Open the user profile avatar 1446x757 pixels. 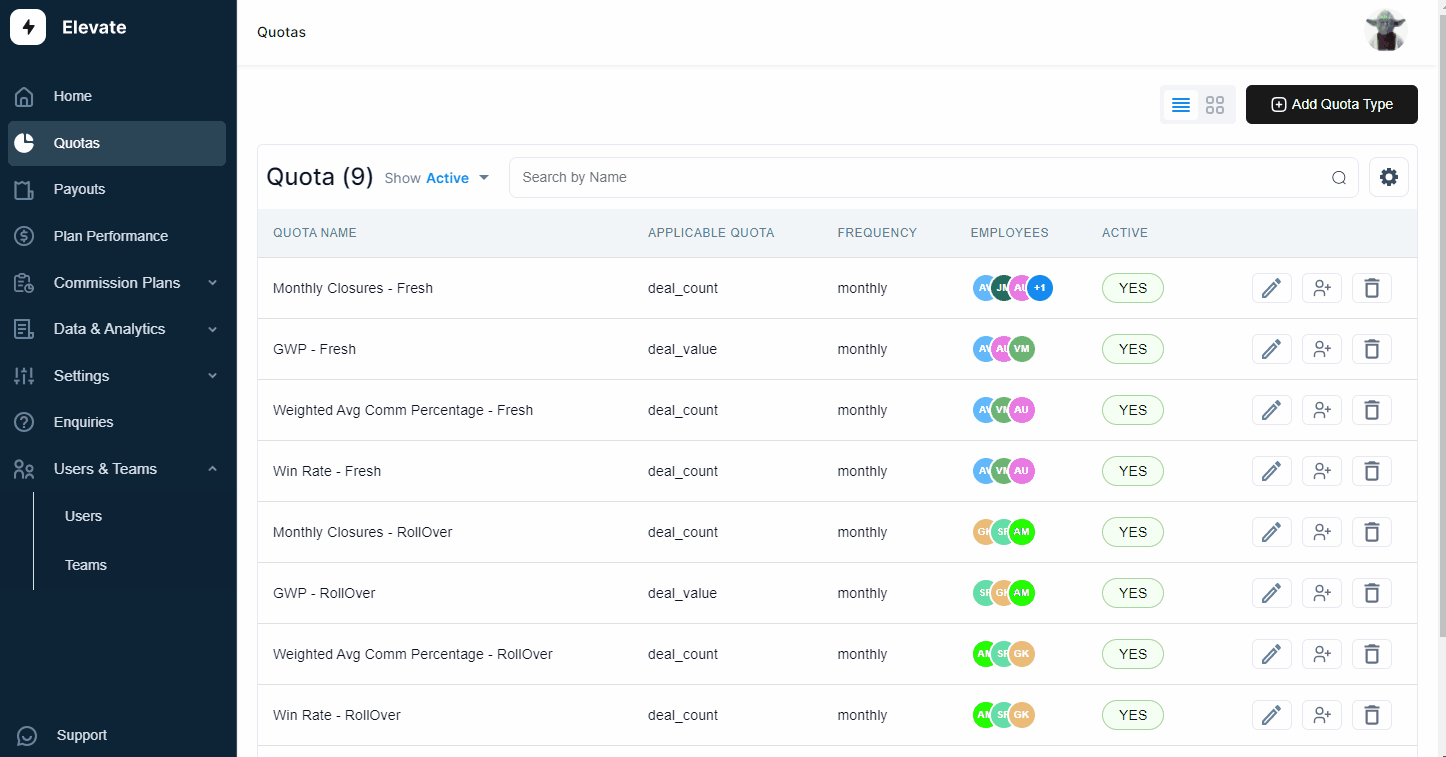click(x=1386, y=32)
